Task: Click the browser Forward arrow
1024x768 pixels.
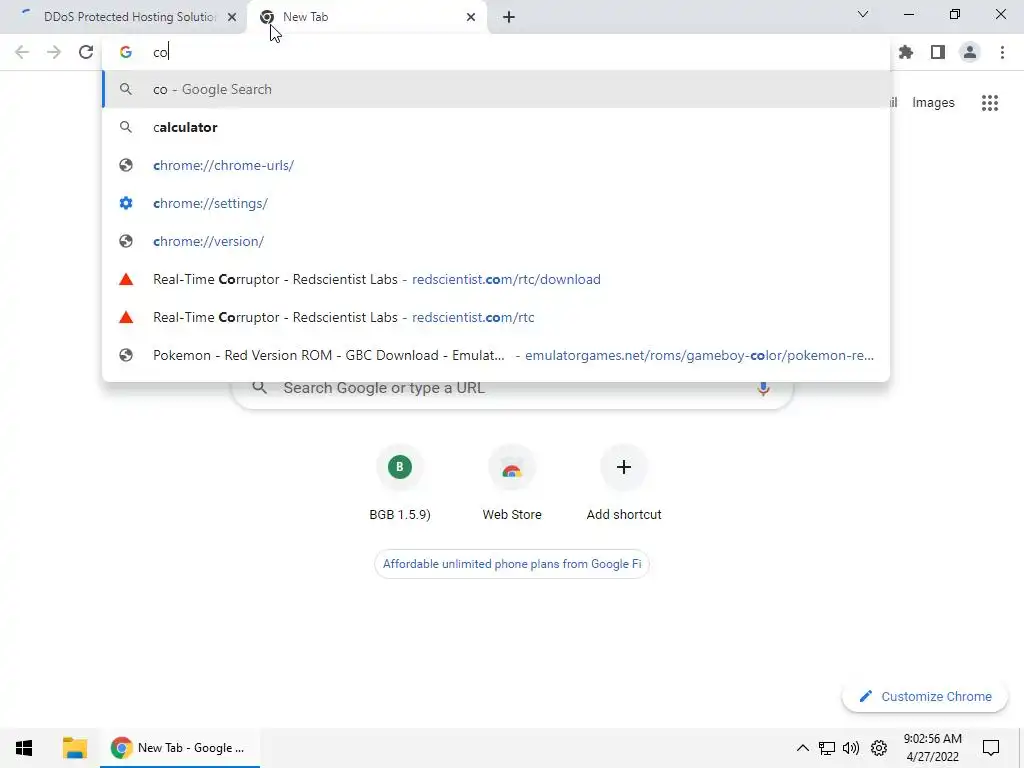Action: pos(54,52)
